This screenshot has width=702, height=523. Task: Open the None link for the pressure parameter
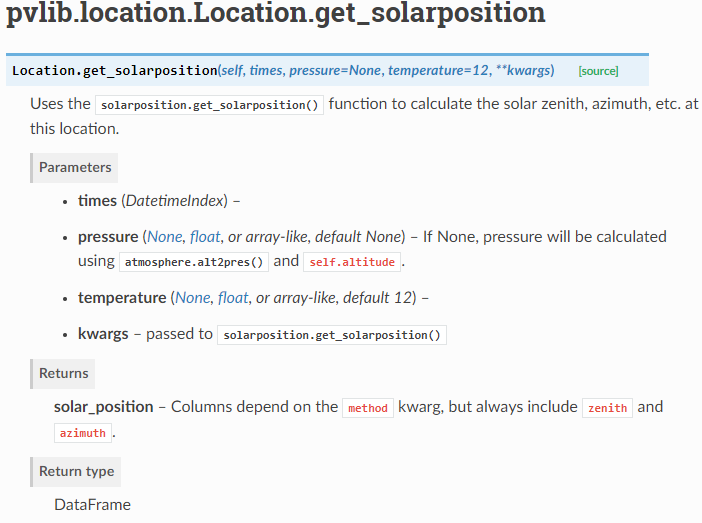pos(163,237)
